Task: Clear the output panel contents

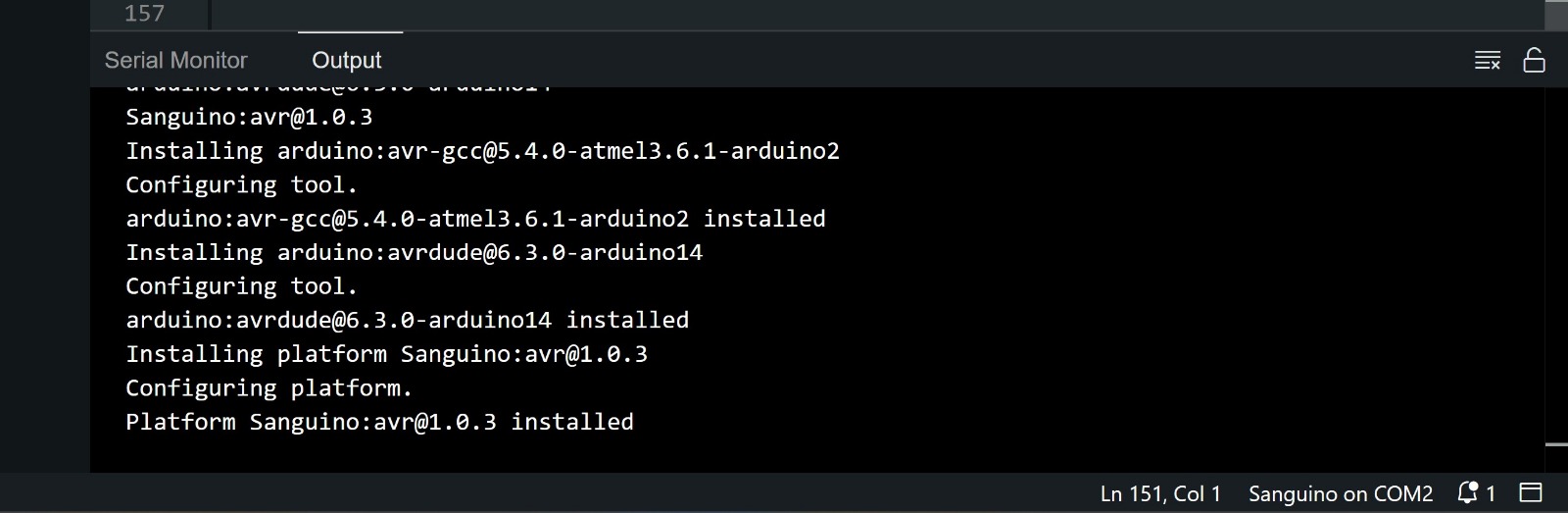Action: [1487, 61]
